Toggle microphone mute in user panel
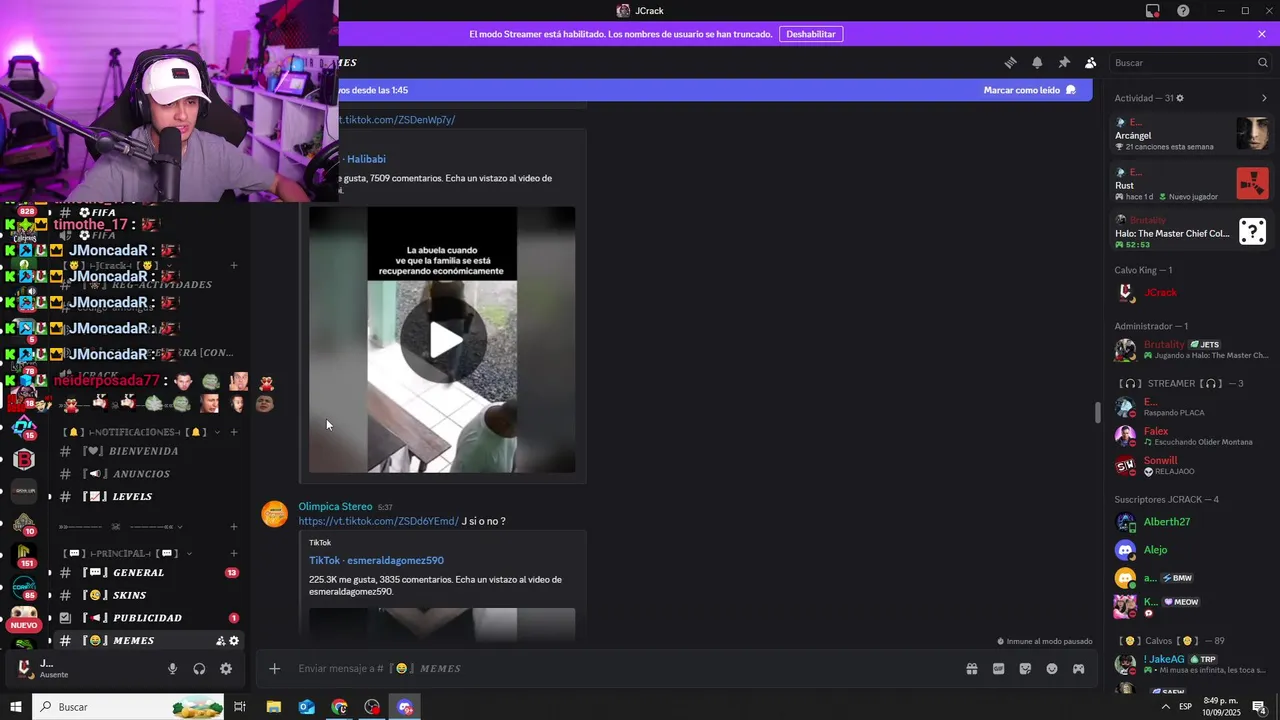1280x720 pixels. pos(172,669)
